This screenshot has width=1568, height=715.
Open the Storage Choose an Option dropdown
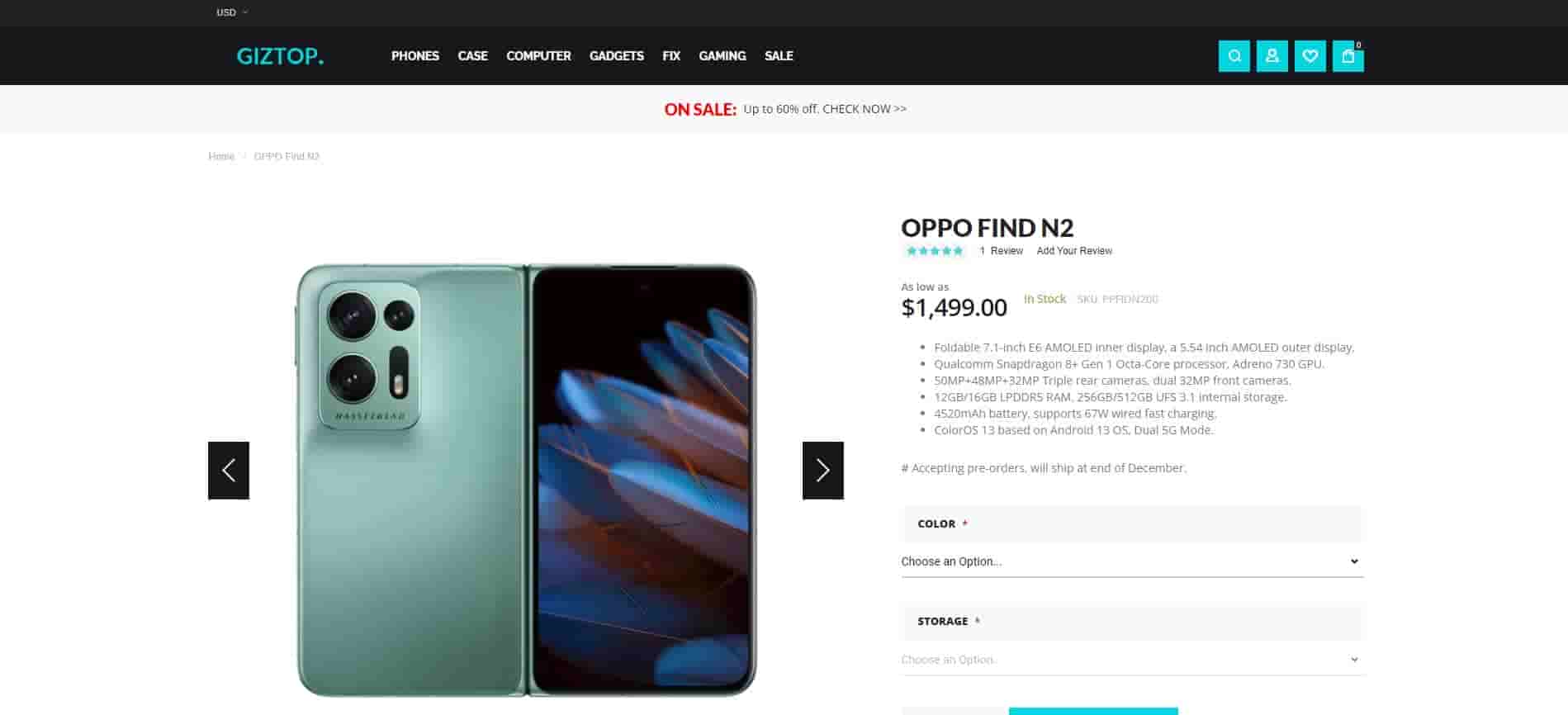pos(1132,660)
